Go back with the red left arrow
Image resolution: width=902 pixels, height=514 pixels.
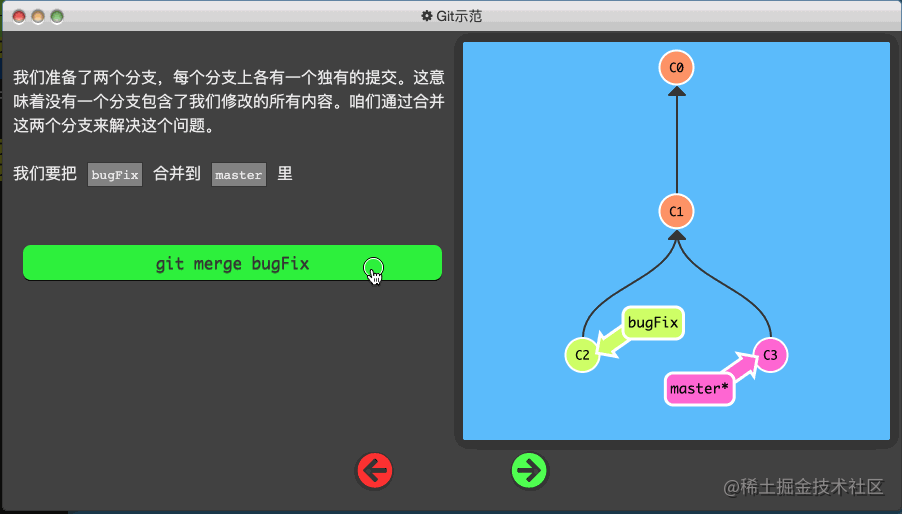tap(374, 471)
